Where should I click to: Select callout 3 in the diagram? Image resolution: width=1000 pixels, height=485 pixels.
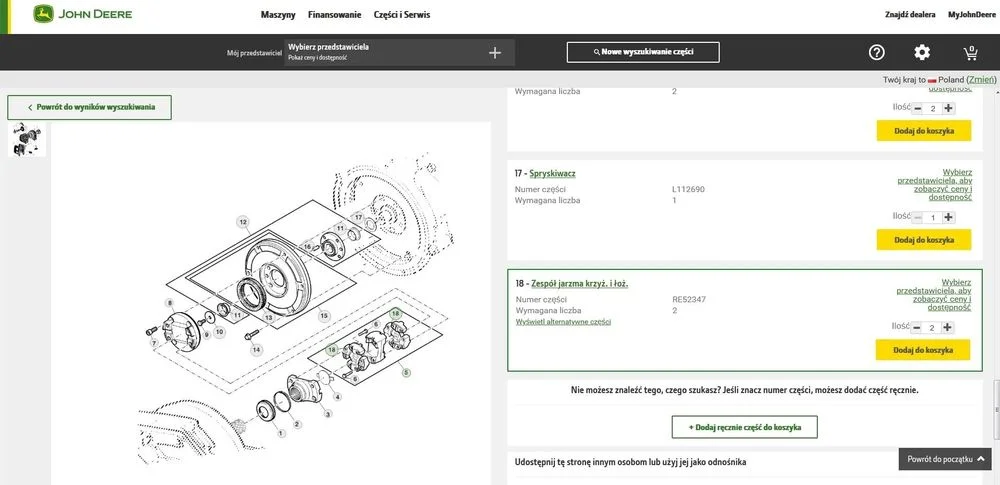(x=328, y=414)
